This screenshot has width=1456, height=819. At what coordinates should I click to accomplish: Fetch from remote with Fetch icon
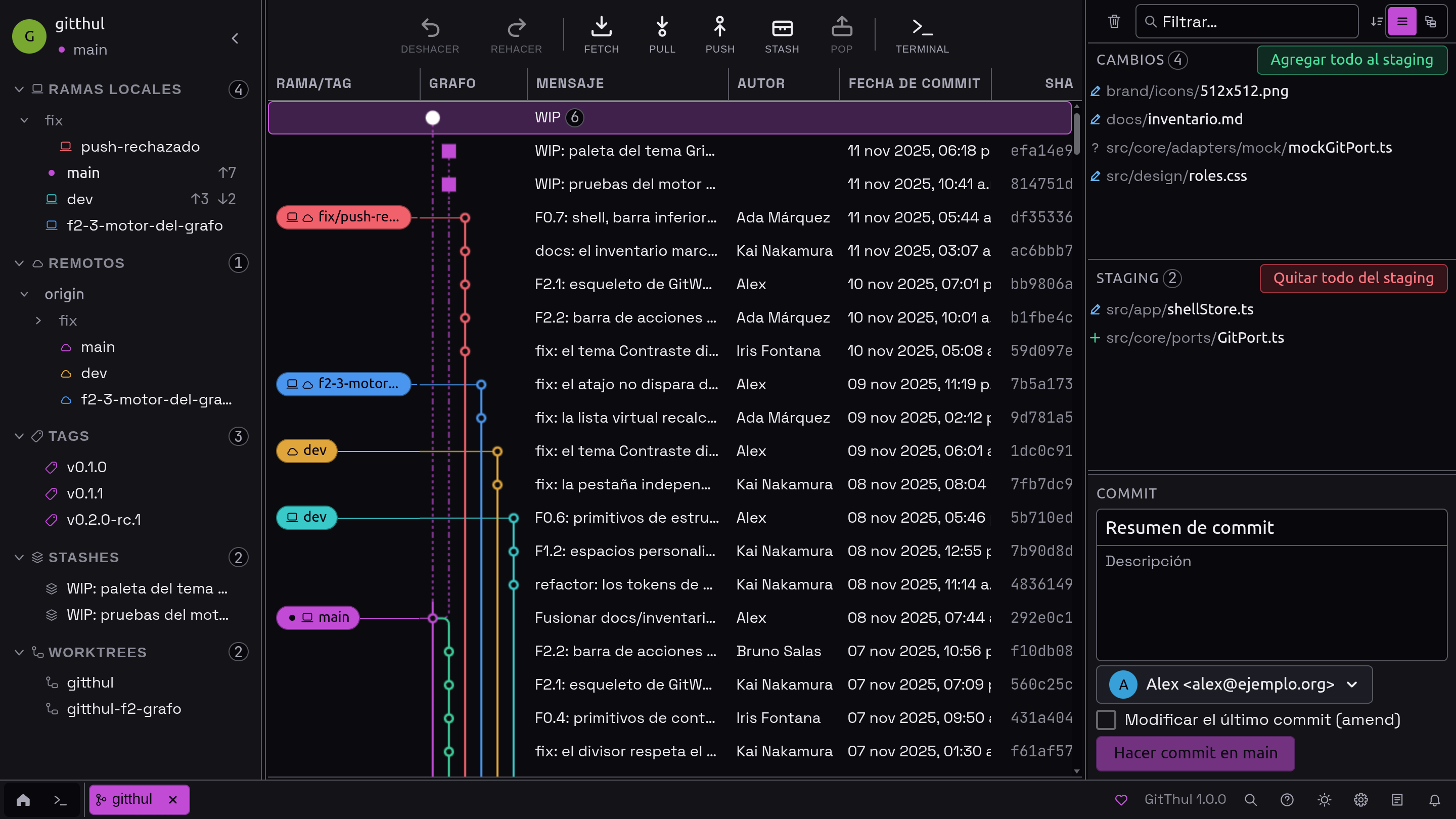tap(602, 27)
